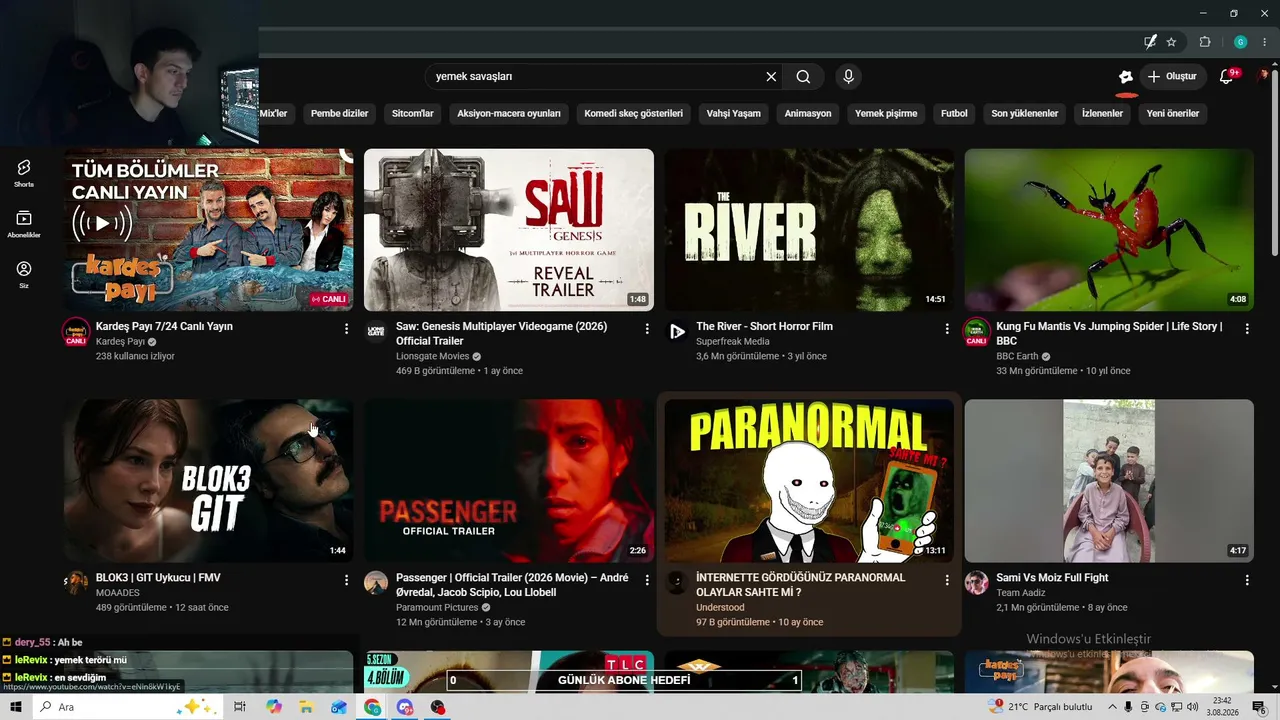Open the Kung Fu Mantis Vs Jumping Spider title
Screen dimensions: 1280x720
click(1109, 334)
